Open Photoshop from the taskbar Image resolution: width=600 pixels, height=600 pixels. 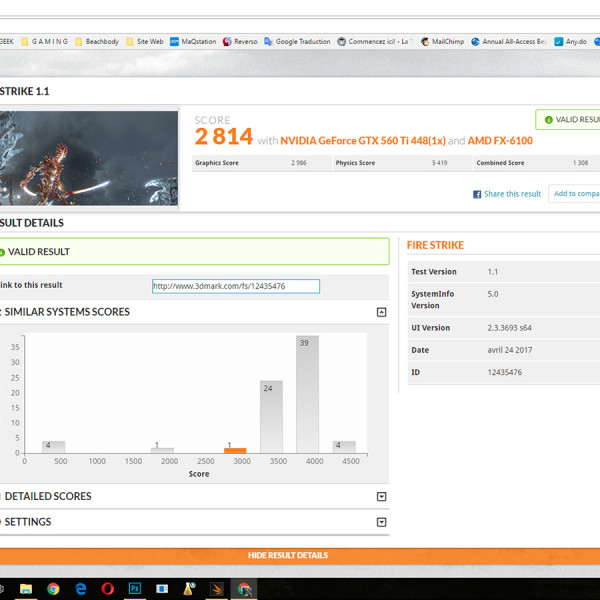[x=135, y=589]
